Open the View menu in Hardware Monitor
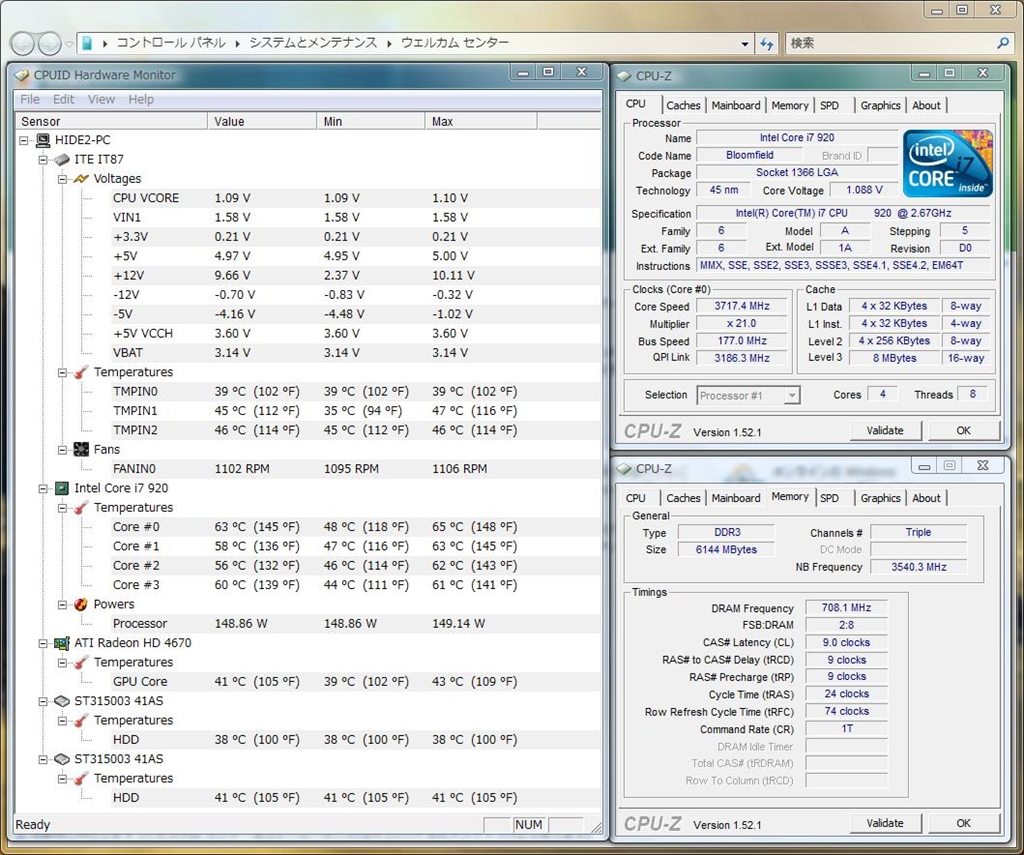1024x855 pixels. (101, 99)
